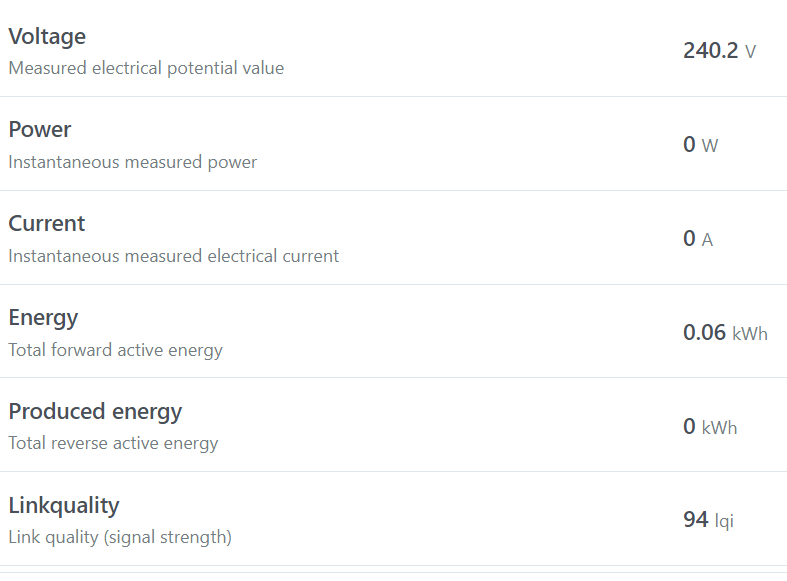Click the 'V' unit label beside 240.2
The height and width of the screenshot is (581, 787).
[750, 52]
